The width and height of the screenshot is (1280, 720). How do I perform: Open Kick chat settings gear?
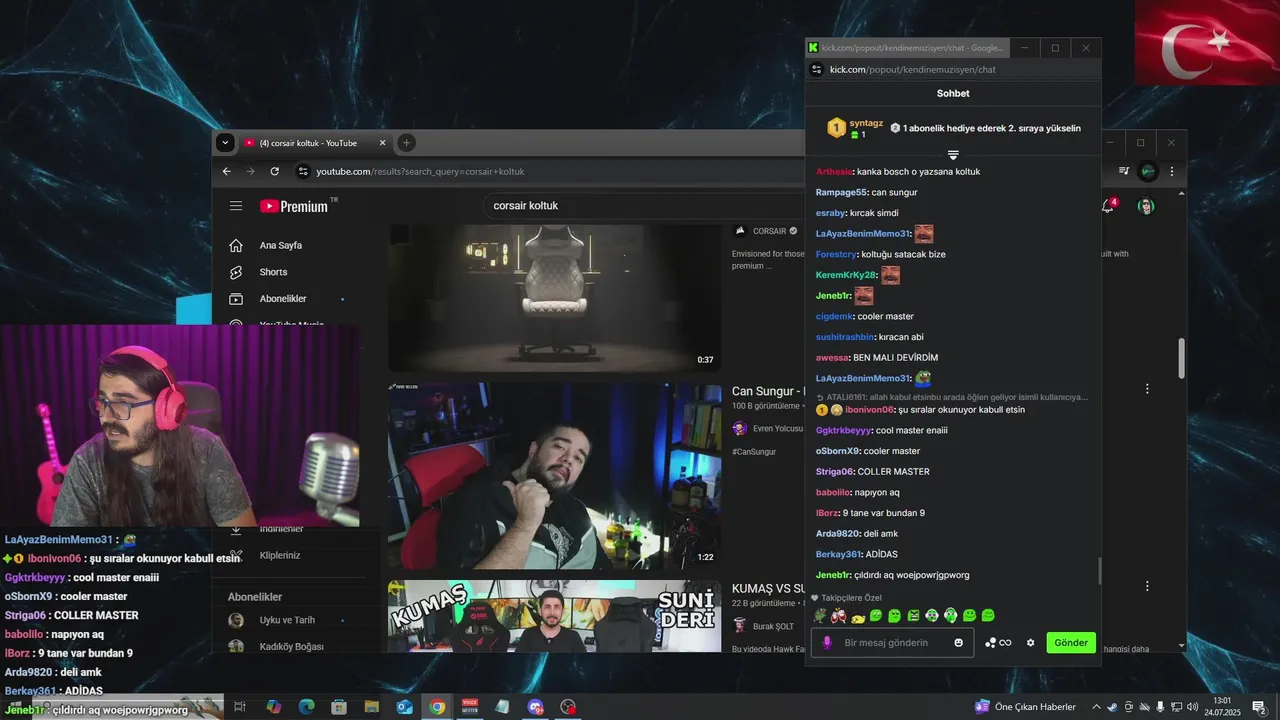(1030, 643)
